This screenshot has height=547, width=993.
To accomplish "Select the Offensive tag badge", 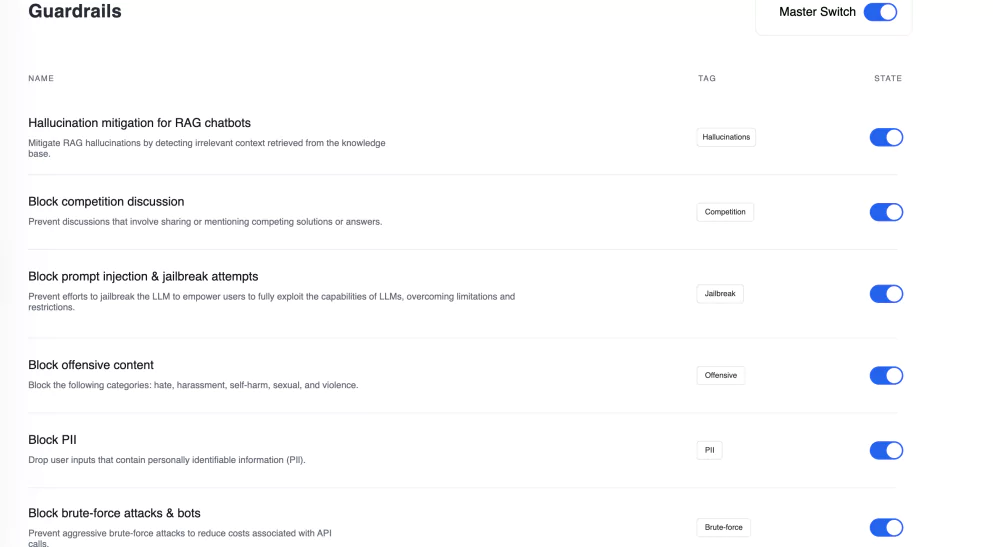I will [x=721, y=375].
